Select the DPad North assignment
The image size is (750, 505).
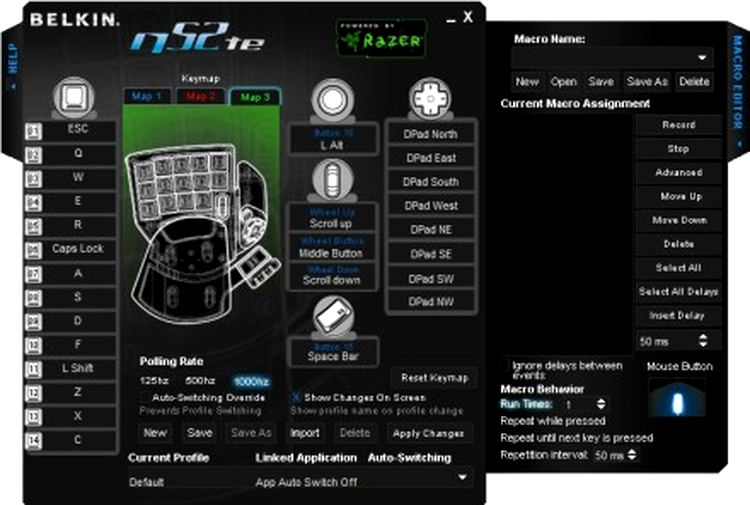coord(430,134)
